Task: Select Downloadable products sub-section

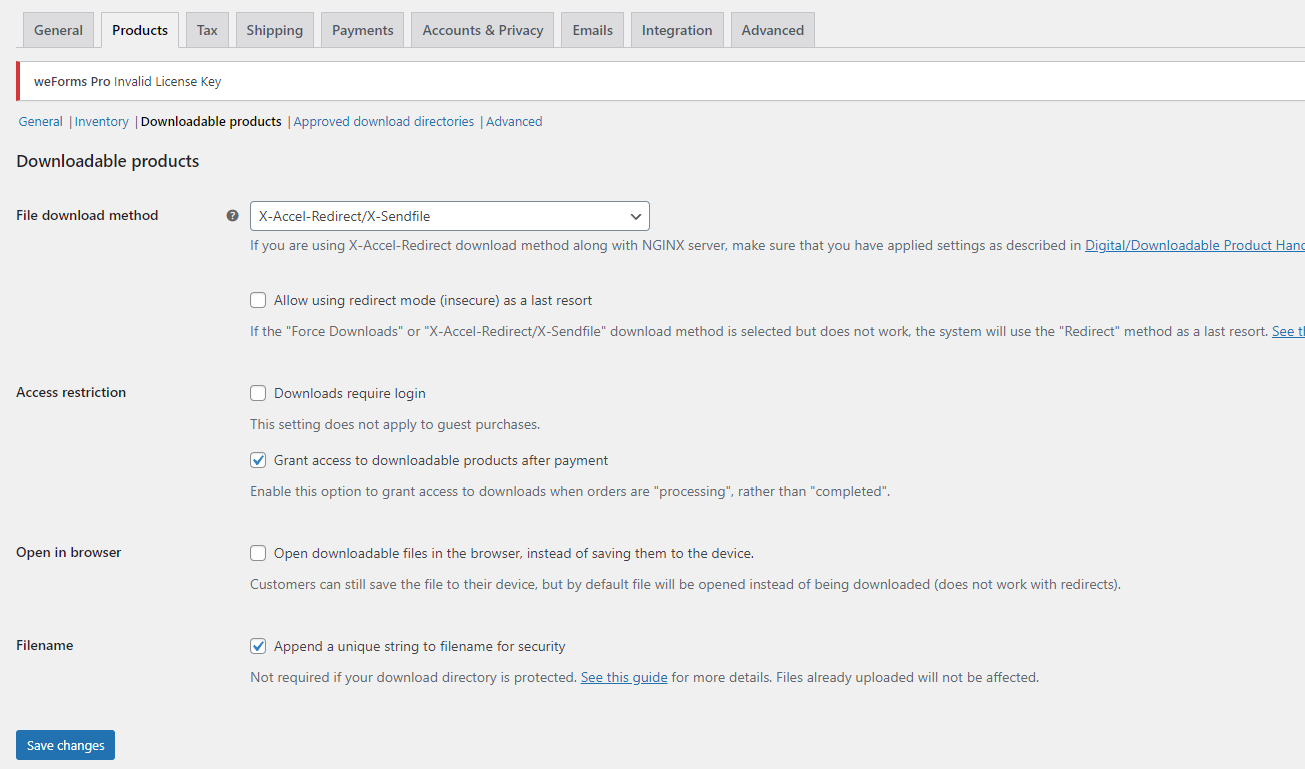Action: point(211,121)
